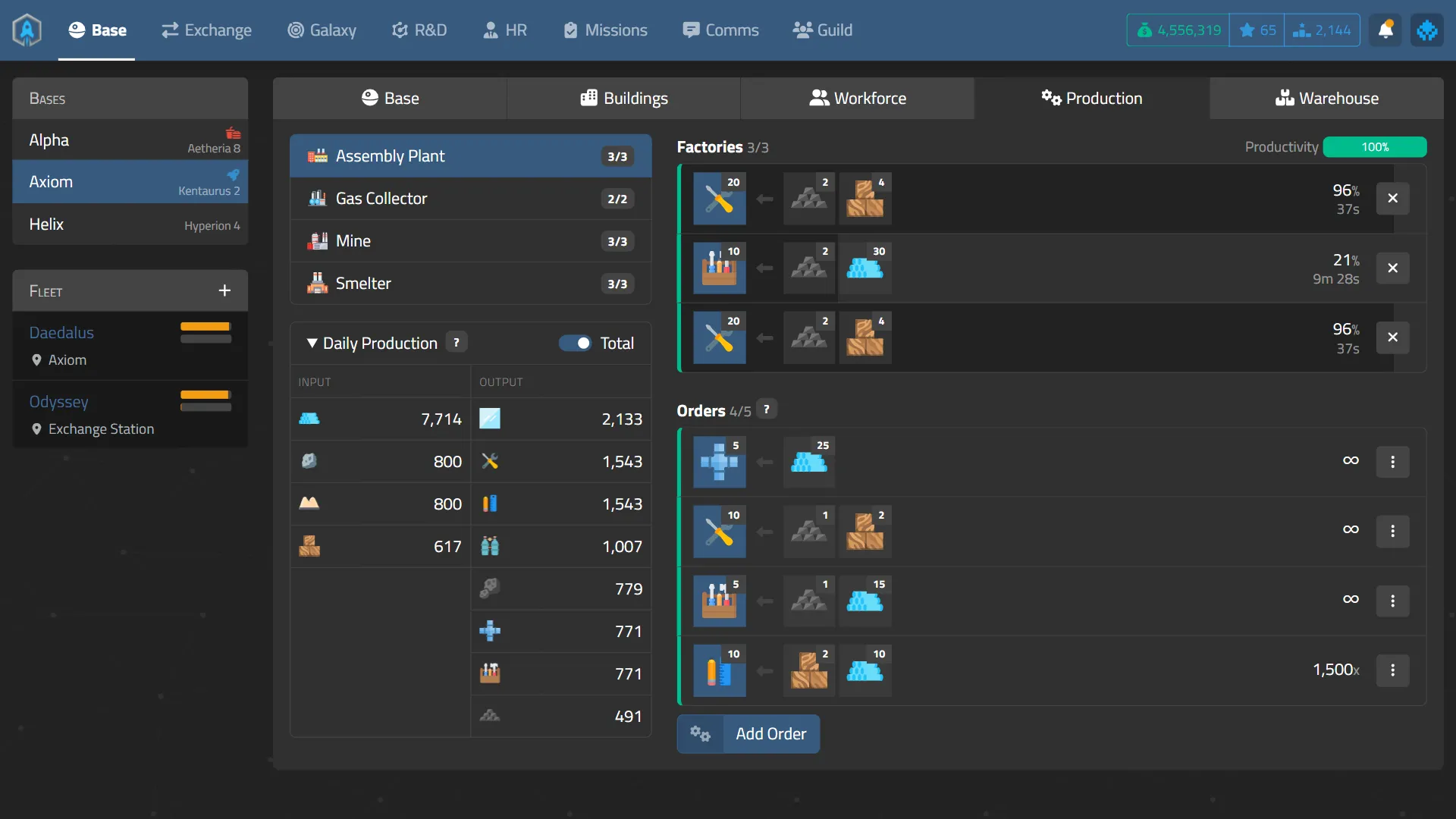Viewport: 1456px width, 819px height.
Task: Select the Helix base
Action: pos(130,224)
